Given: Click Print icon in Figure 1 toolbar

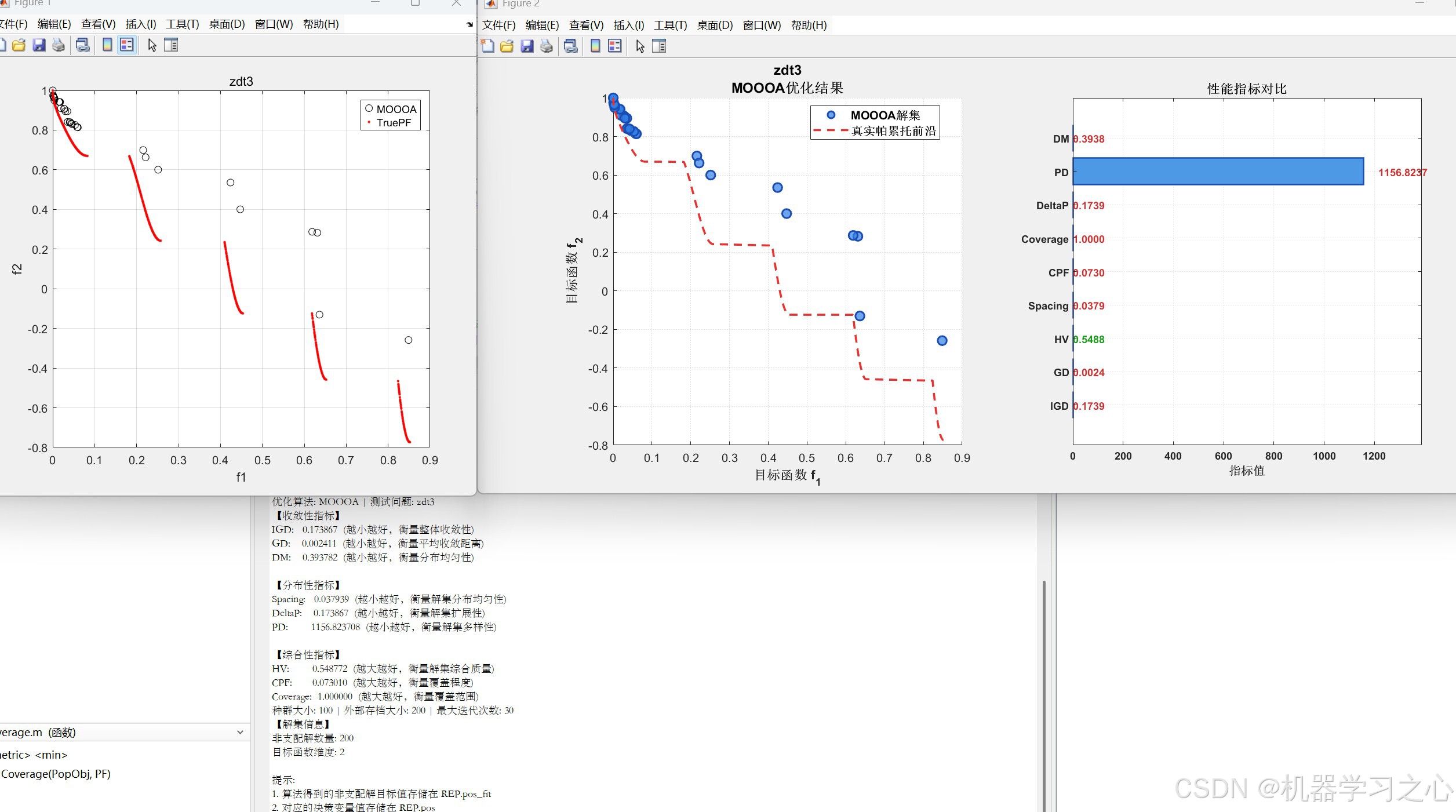Looking at the screenshot, I should [59, 45].
